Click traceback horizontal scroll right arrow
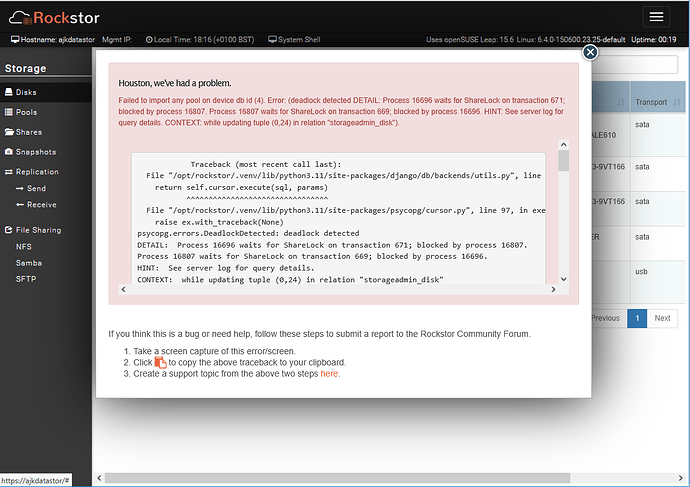This screenshot has height=487, width=690. tap(553, 289)
